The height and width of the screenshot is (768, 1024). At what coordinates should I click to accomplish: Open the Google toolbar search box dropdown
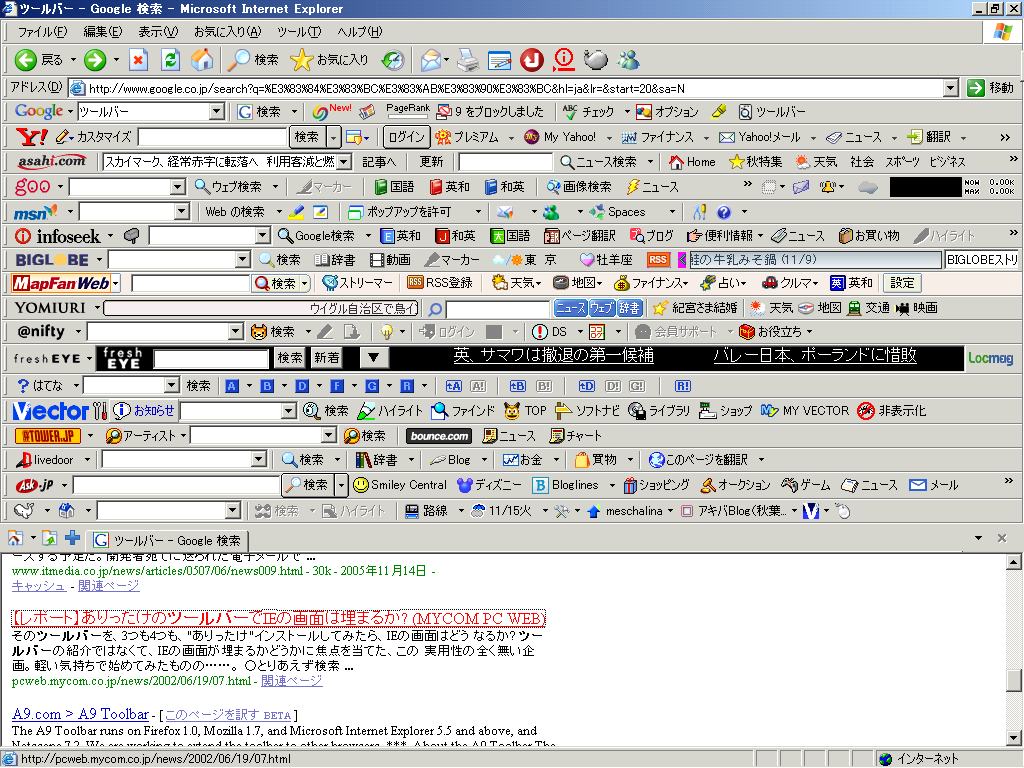217,112
